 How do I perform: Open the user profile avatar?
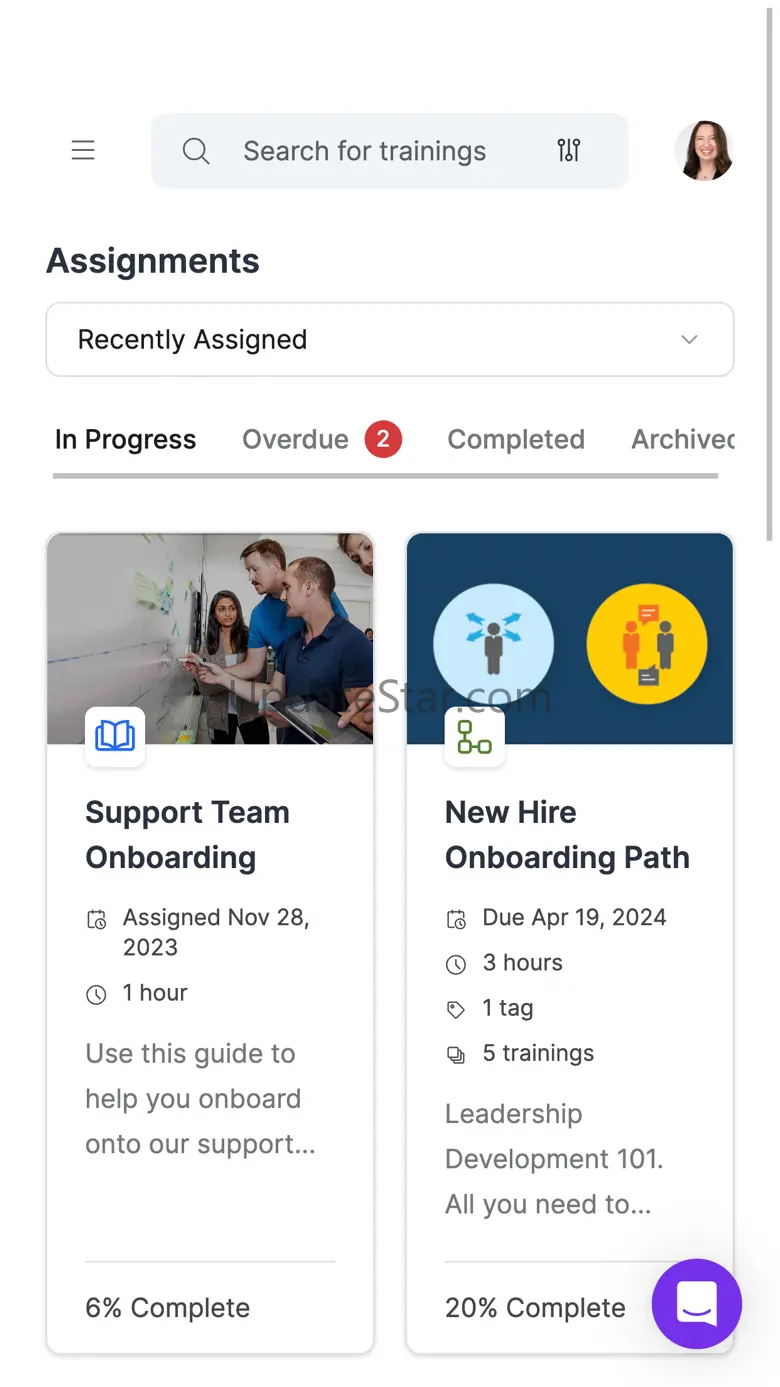coord(704,151)
